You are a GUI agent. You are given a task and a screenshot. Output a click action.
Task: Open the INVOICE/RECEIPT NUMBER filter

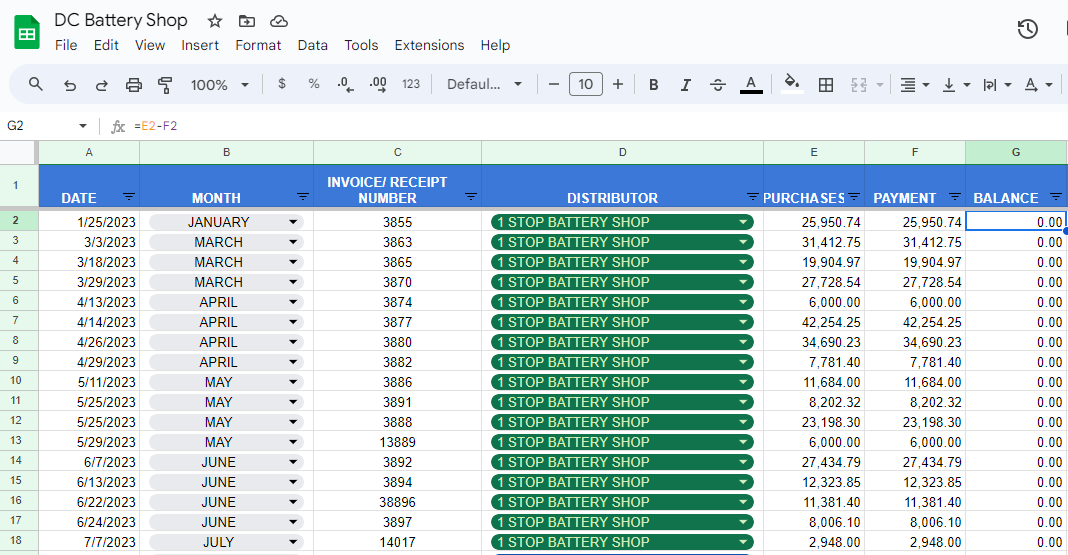click(x=471, y=197)
